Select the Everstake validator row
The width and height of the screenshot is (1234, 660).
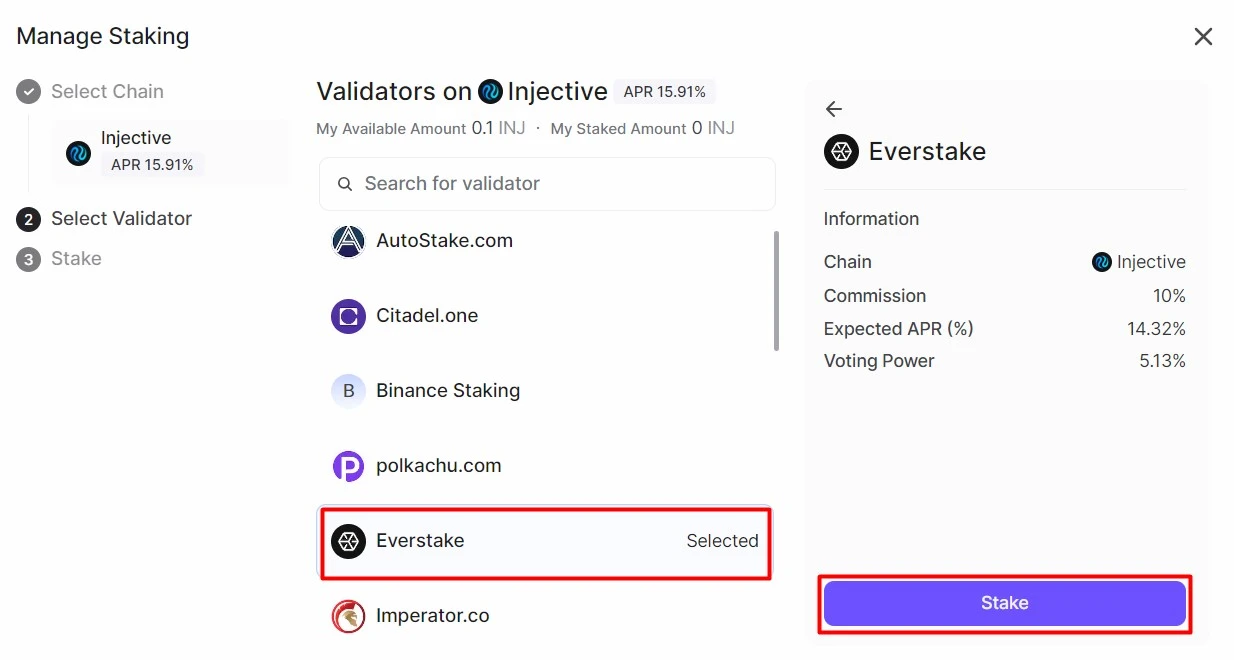(x=545, y=541)
